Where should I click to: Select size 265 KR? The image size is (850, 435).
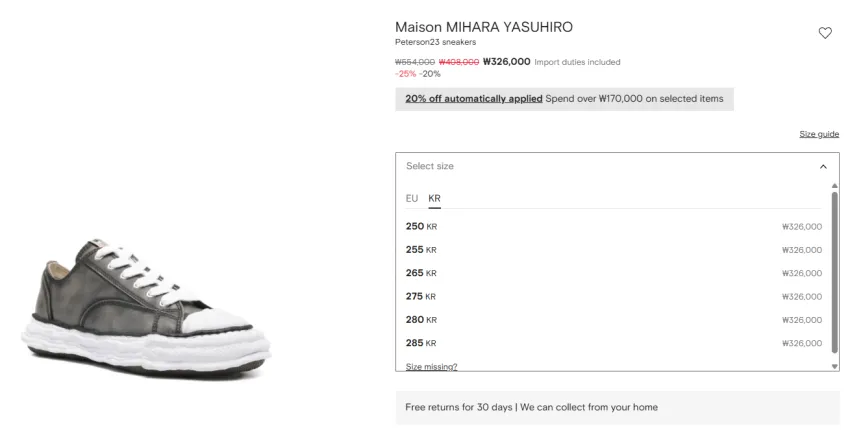614,273
